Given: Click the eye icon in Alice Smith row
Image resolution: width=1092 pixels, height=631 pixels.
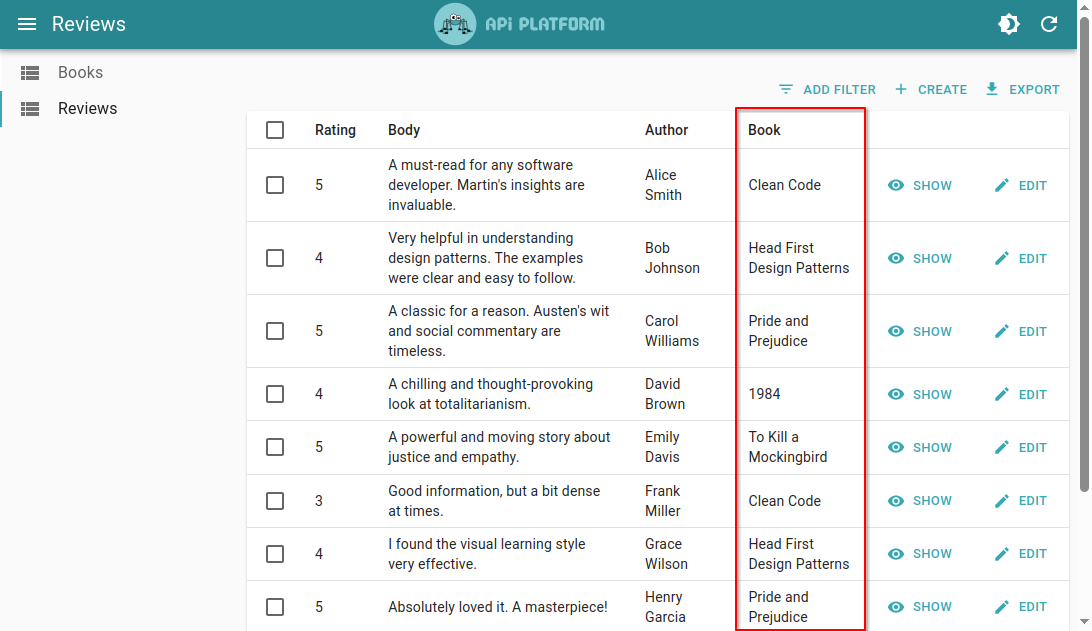Looking at the screenshot, I should pyautogui.click(x=896, y=185).
